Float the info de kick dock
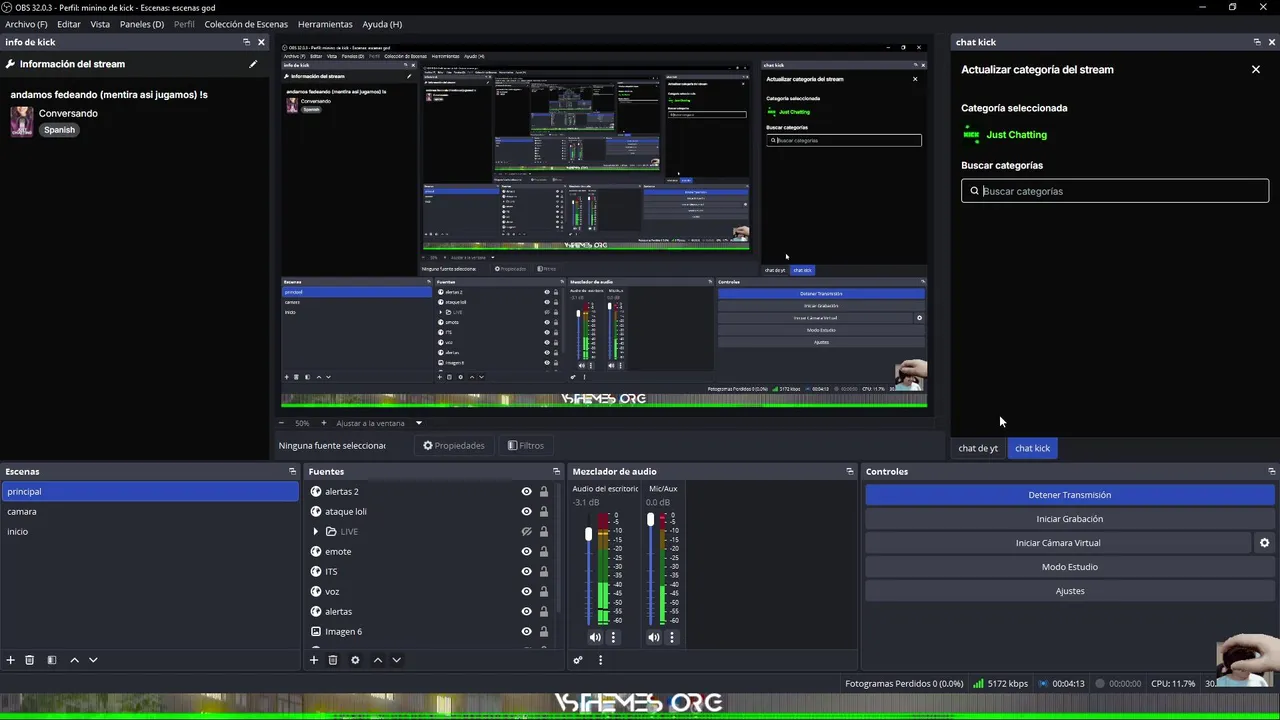The height and width of the screenshot is (720, 1280). click(x=246, y=42)
